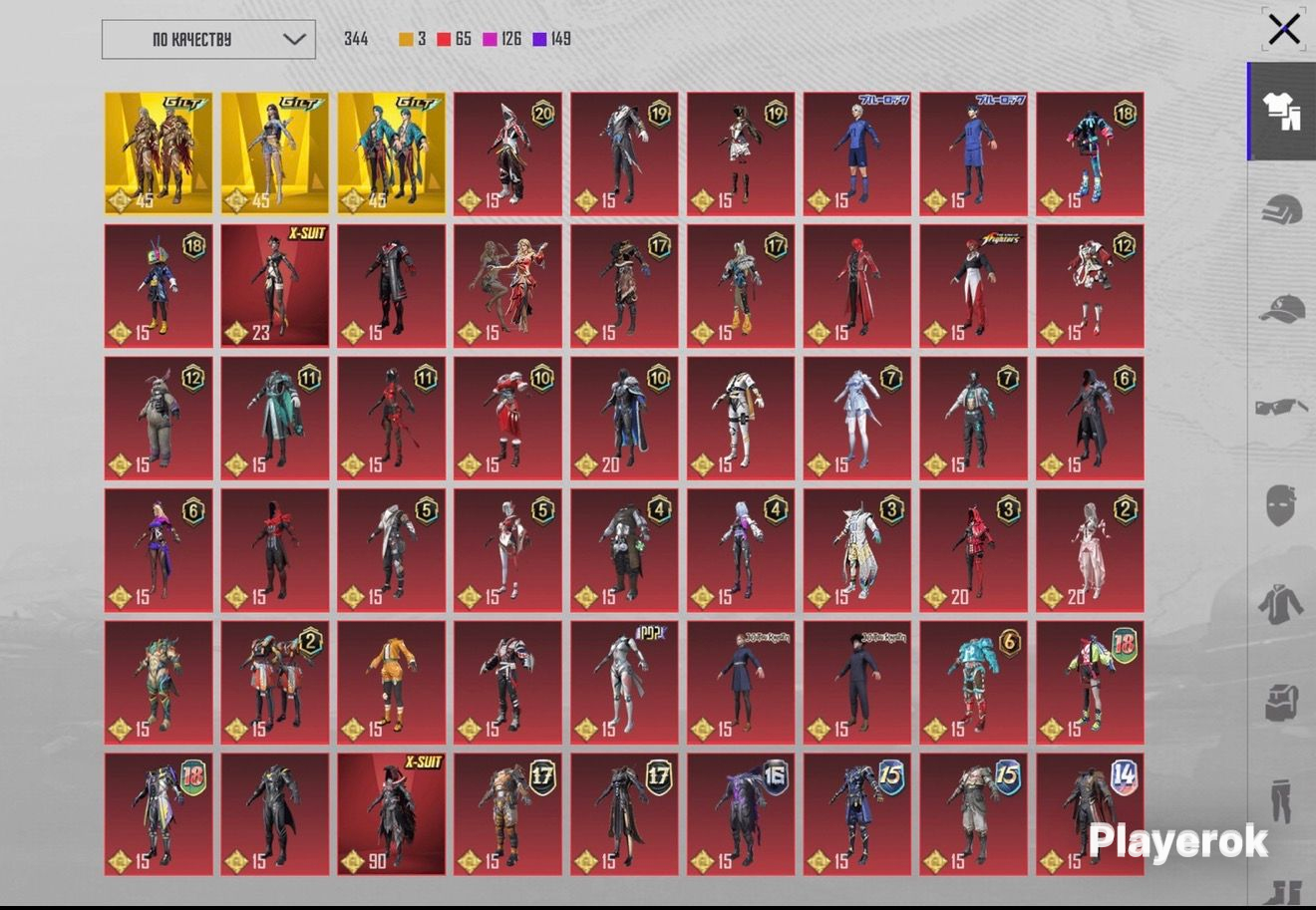Image resolution: width=1316 pixels, height=910 pixels.
Task: Select the King of Fighters outfit
Action: tap(974, 286)
